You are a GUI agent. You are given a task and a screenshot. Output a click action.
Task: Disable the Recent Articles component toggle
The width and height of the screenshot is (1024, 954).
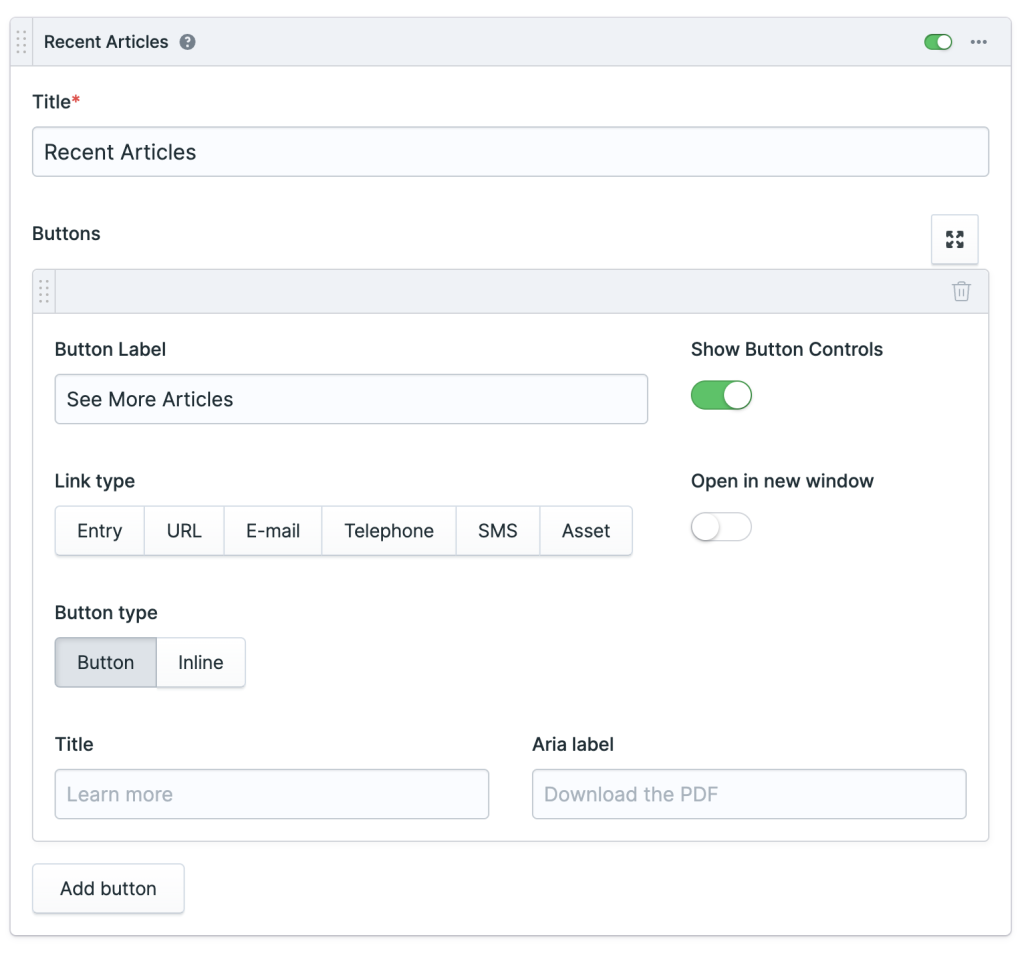[938, 42]
